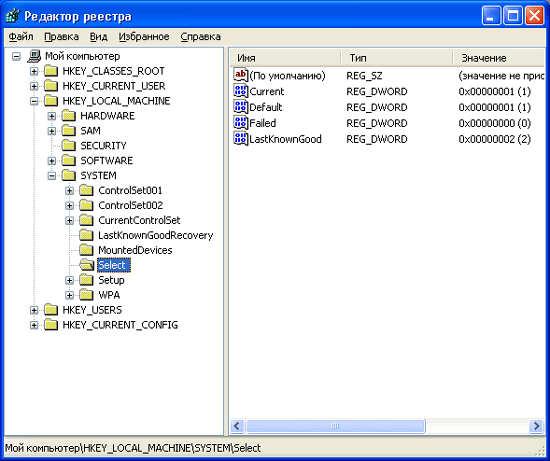Expand the HKEY_USERS branch

(x=34, y=310)
